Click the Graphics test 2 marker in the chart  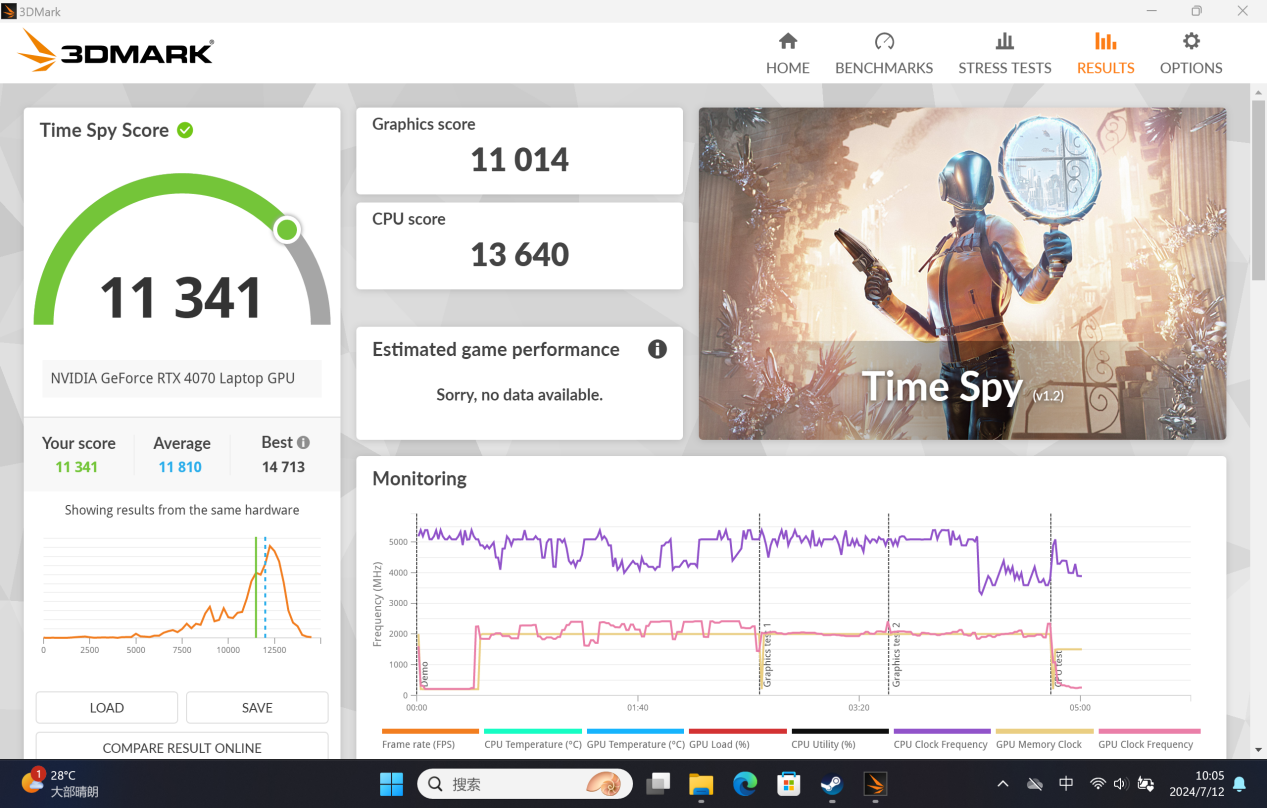[896, 654]
